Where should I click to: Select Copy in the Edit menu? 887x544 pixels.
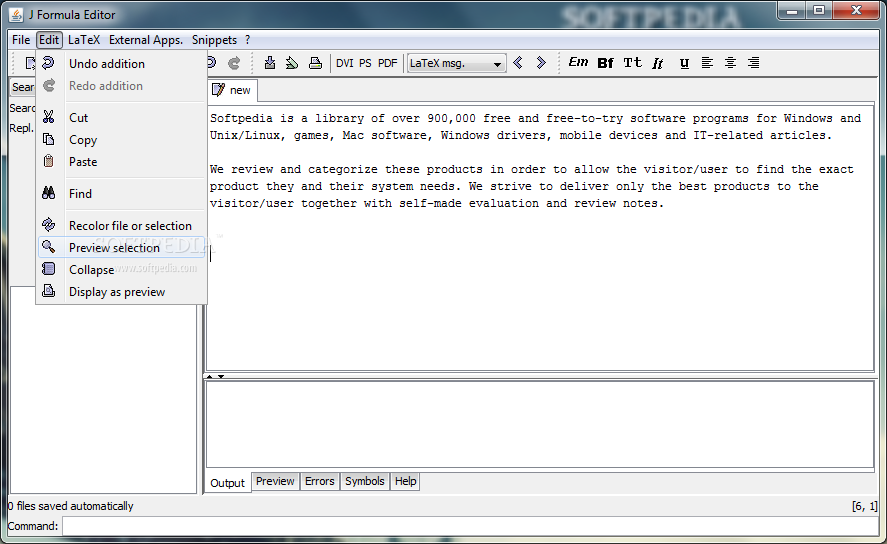(x=122, y=140)
